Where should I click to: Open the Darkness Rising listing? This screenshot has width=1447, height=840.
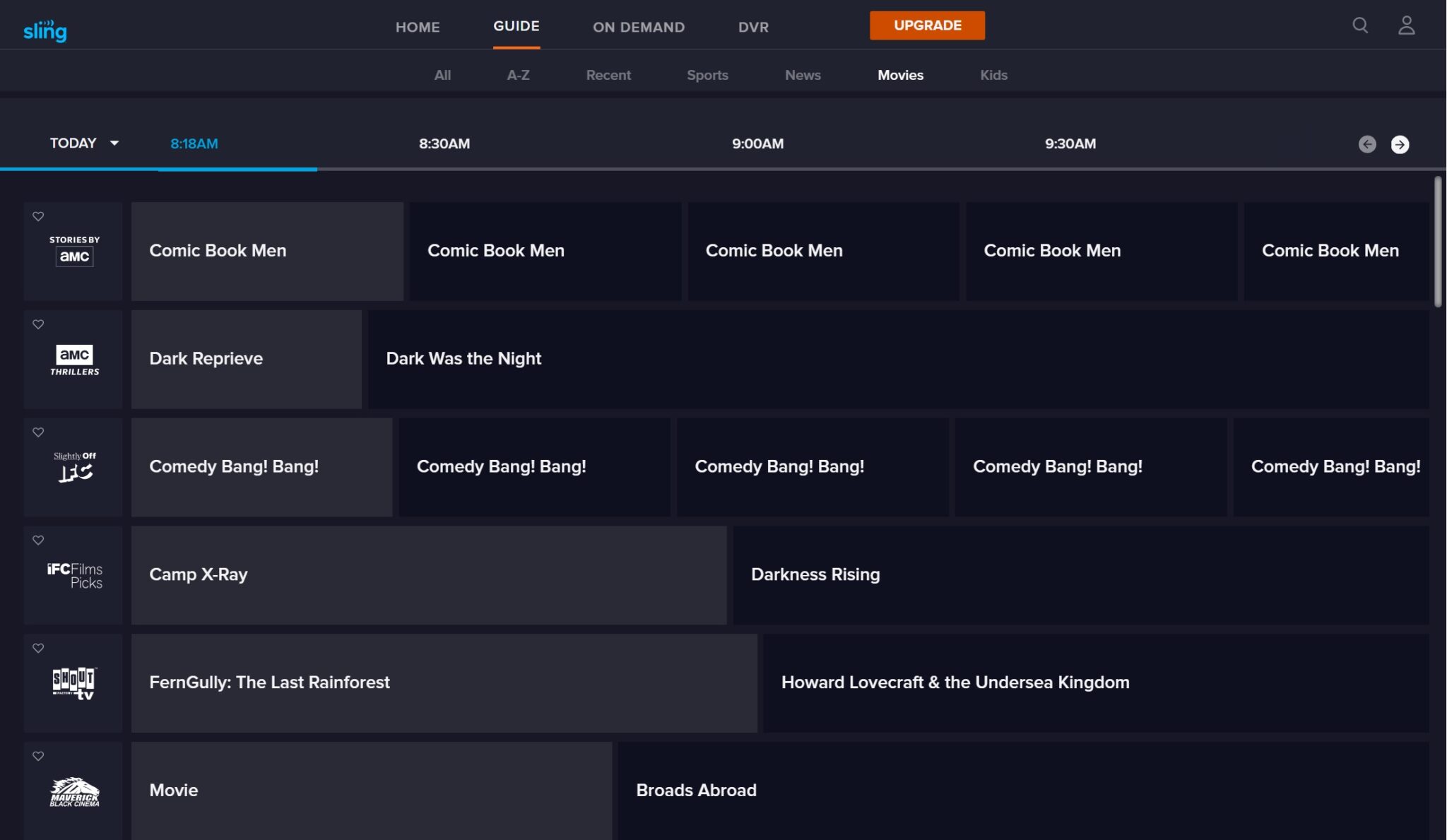[1081, 575]
